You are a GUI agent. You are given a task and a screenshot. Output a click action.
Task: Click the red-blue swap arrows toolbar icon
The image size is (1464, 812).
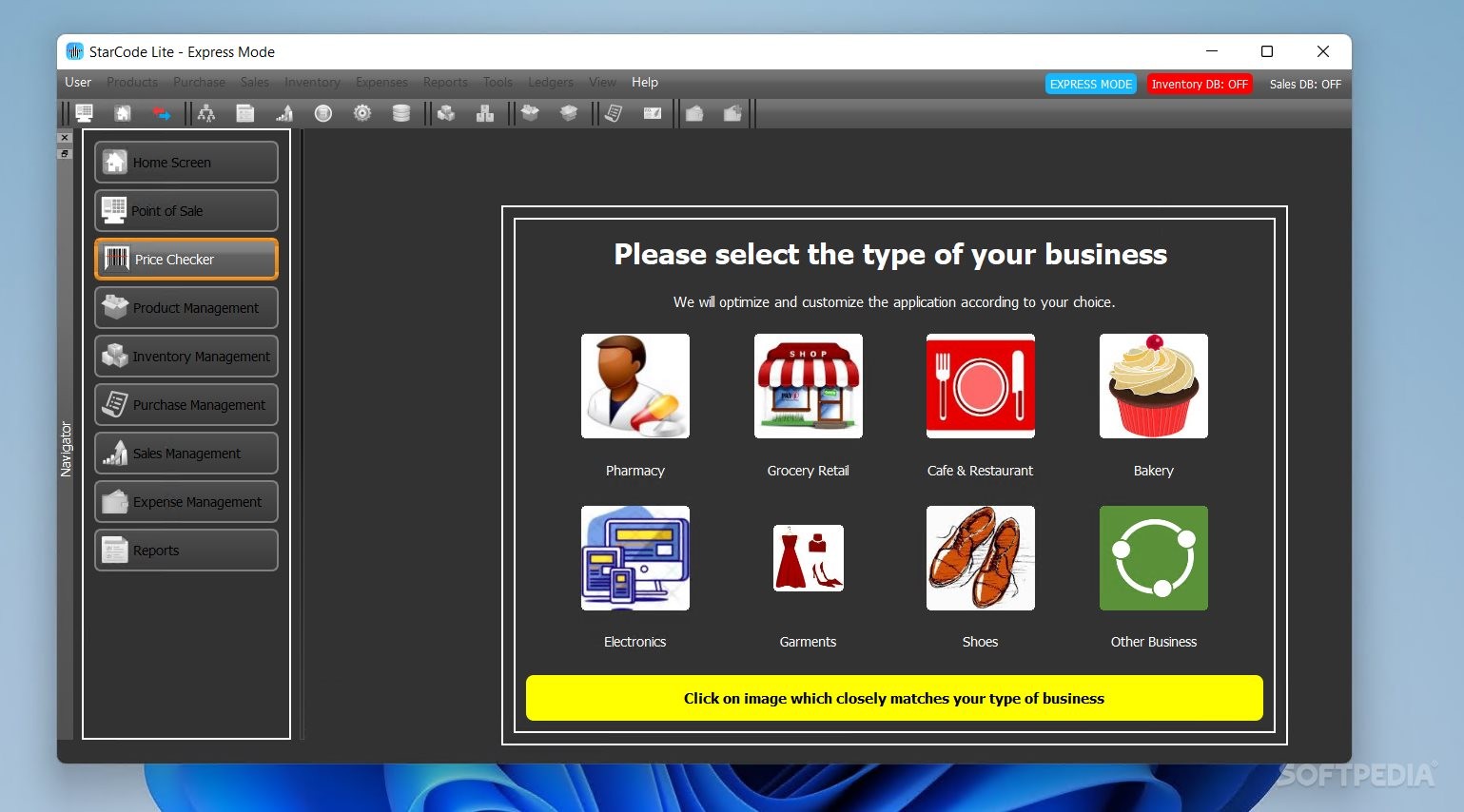coord(162,113)
